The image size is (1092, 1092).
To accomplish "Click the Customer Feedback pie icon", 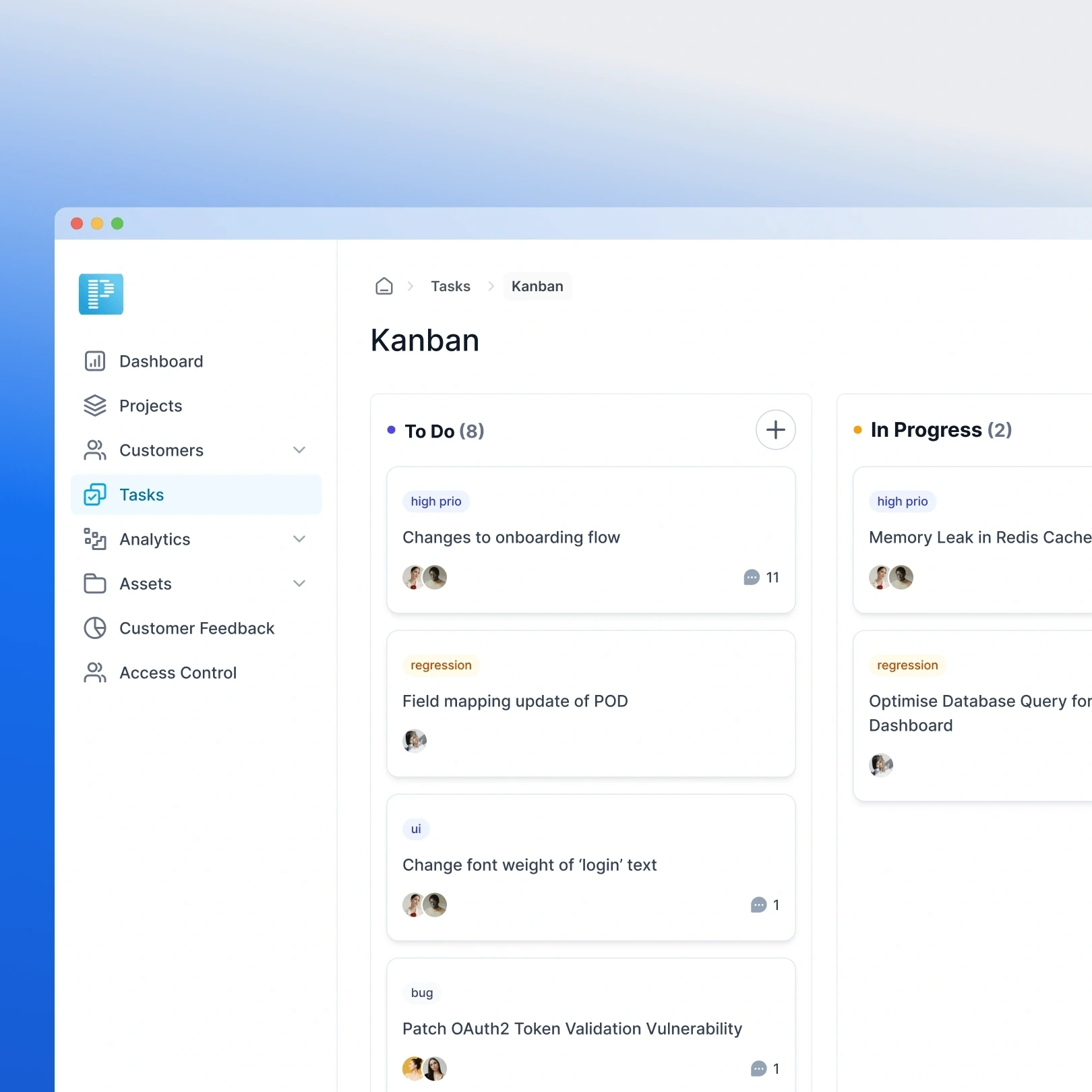I will 95,628.
